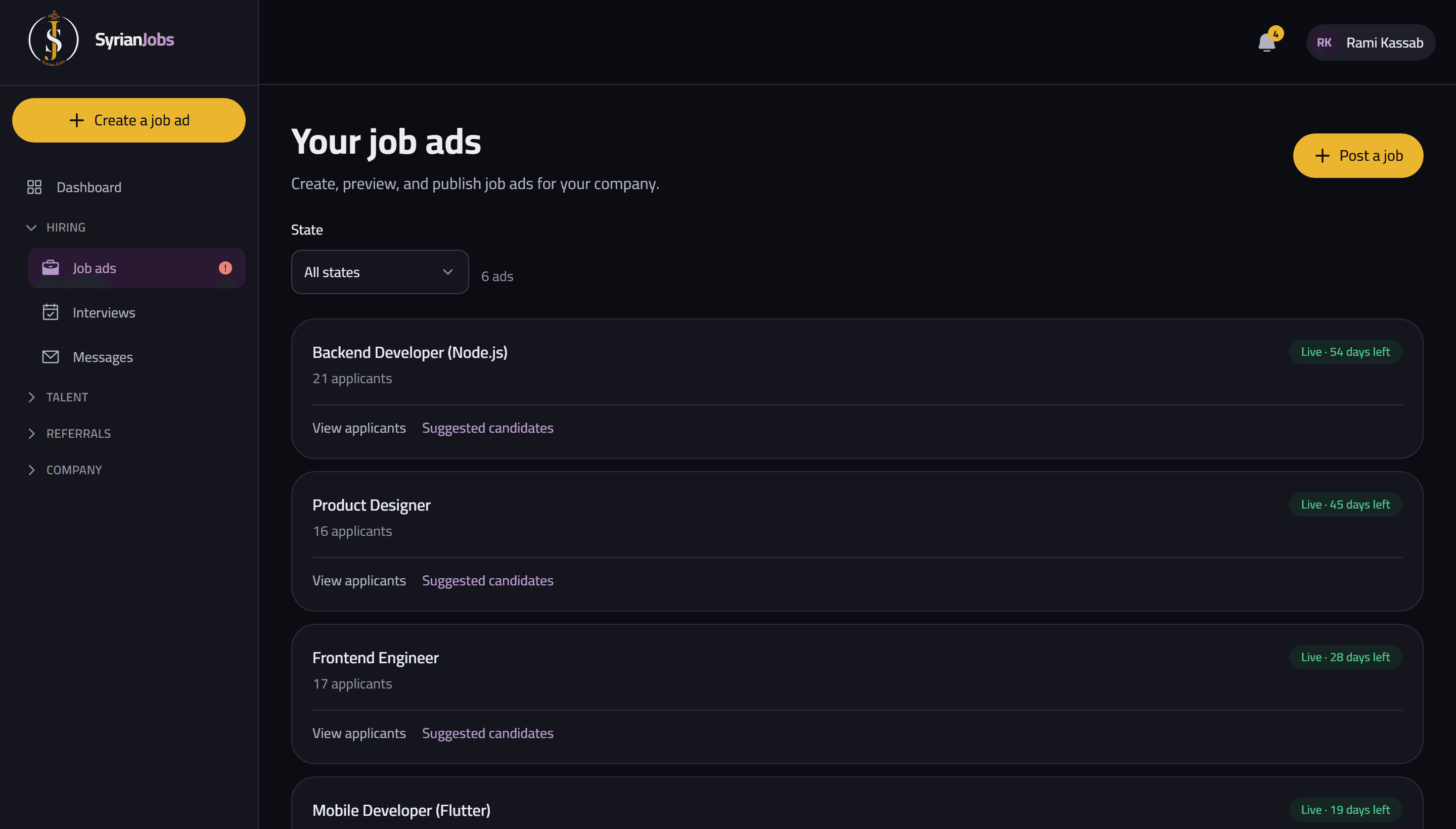Open Suggested candidates for Product Designer
The width and height of the screenshot is (1456, 829).
487,581
